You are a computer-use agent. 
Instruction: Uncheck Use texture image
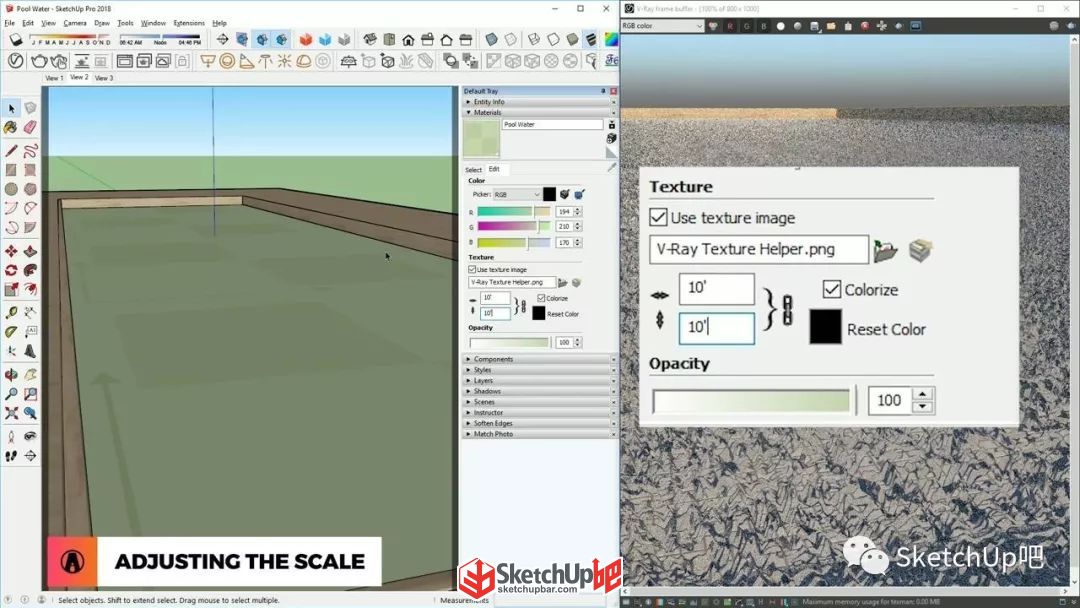[472, 269]
